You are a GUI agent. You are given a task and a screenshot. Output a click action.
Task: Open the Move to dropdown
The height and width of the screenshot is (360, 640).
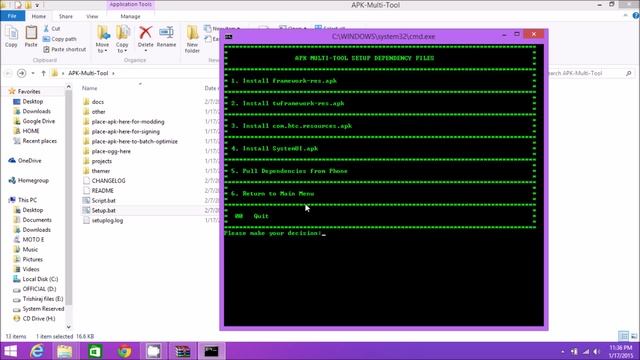(x=102, y=39)
